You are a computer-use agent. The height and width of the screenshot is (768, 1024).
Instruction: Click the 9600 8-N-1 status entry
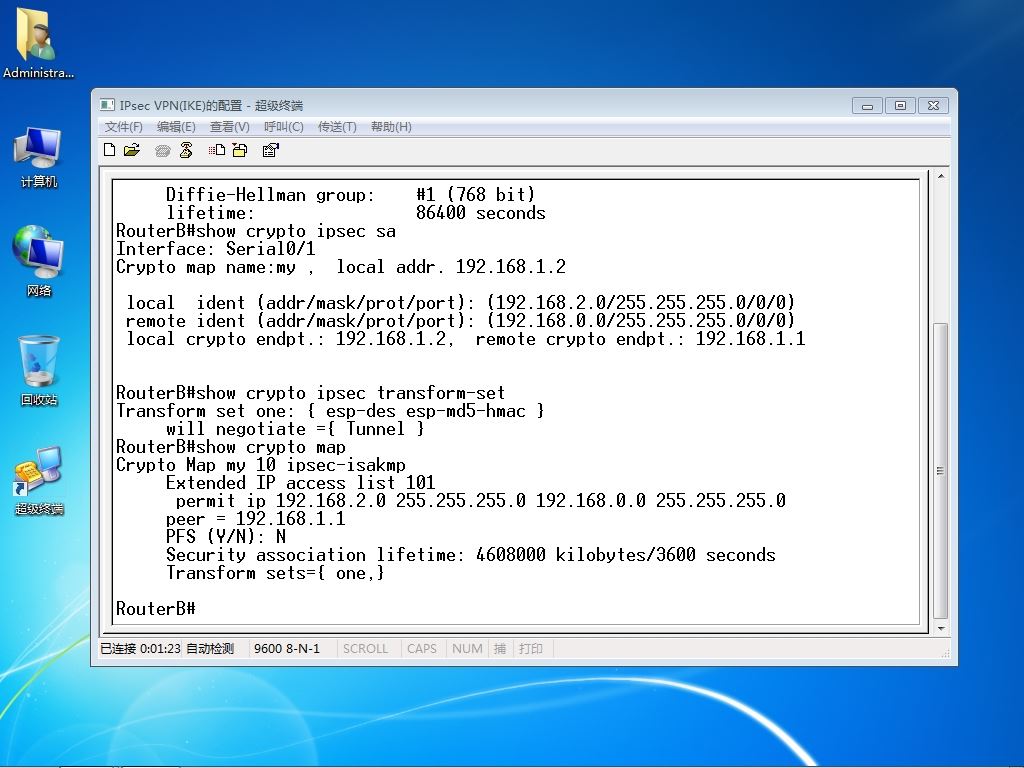[x=287, y=648]
